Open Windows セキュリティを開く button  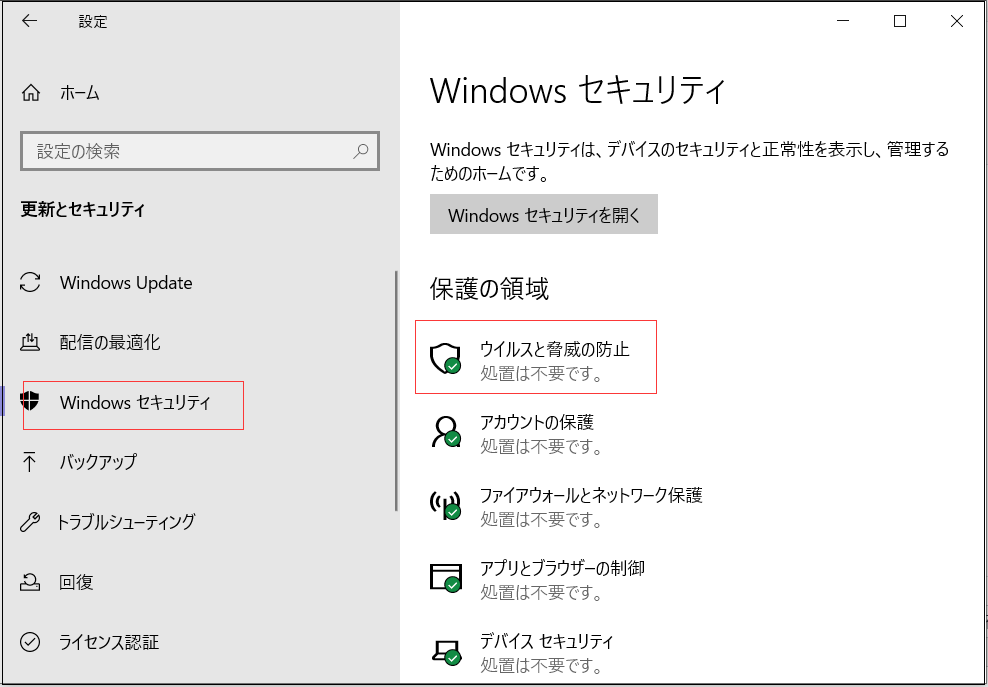point(543,215)
